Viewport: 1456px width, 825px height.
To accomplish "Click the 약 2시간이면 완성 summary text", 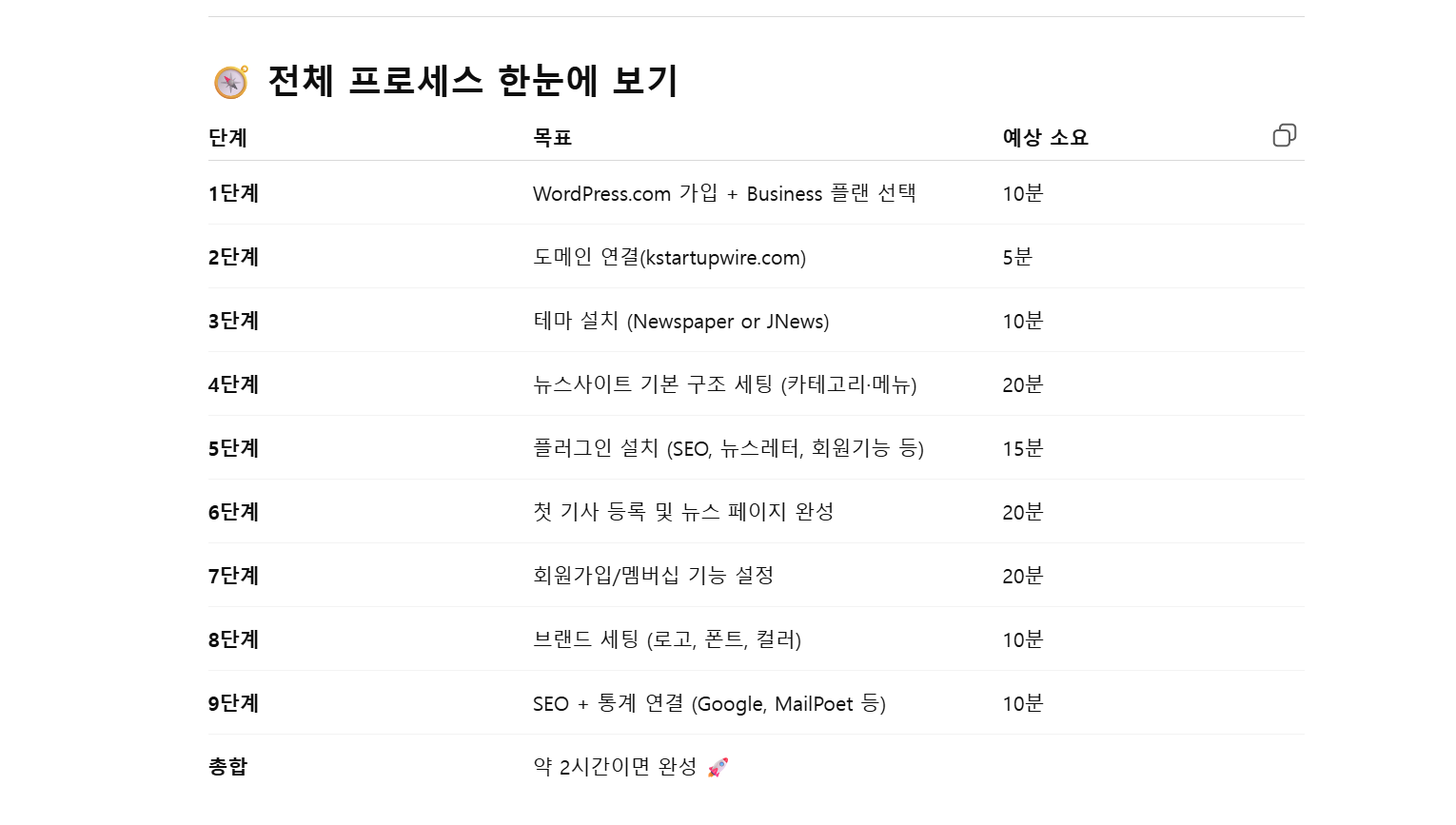I will pos(615,767).
